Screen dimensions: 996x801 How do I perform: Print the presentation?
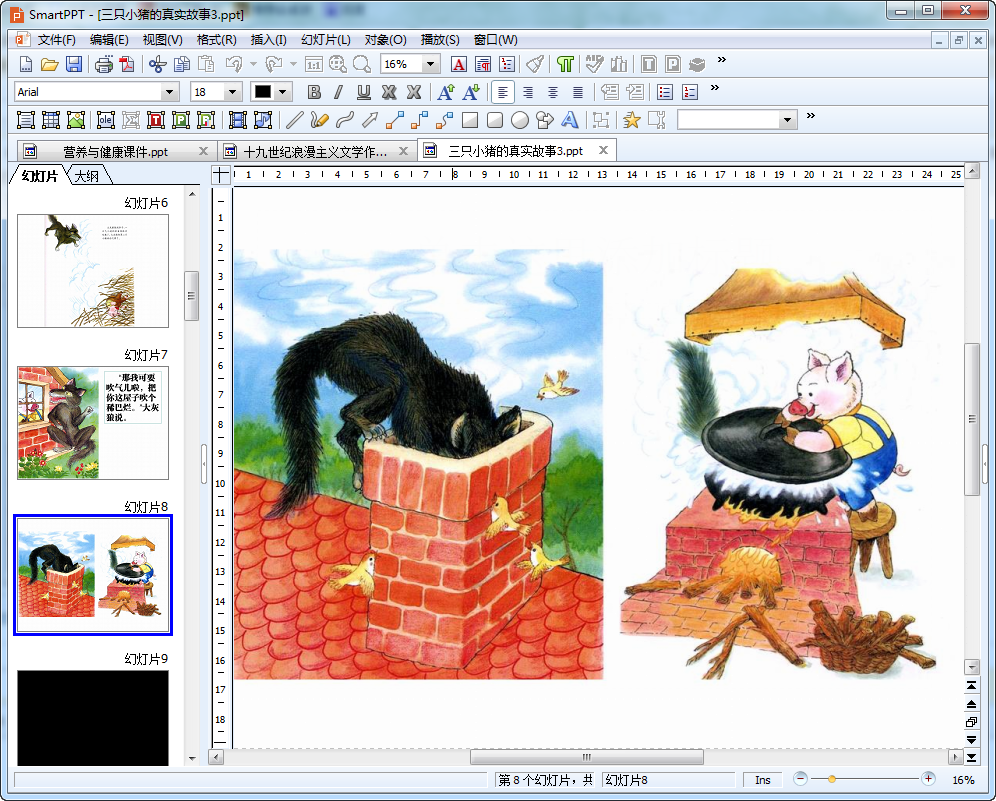[104, 64]
